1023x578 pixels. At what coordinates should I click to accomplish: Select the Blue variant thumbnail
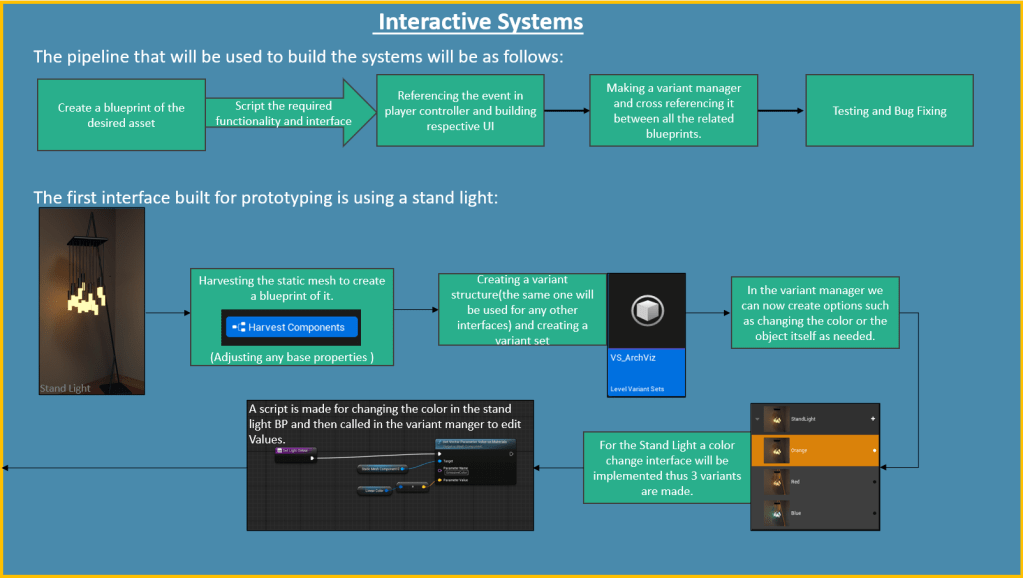point(776,512)
